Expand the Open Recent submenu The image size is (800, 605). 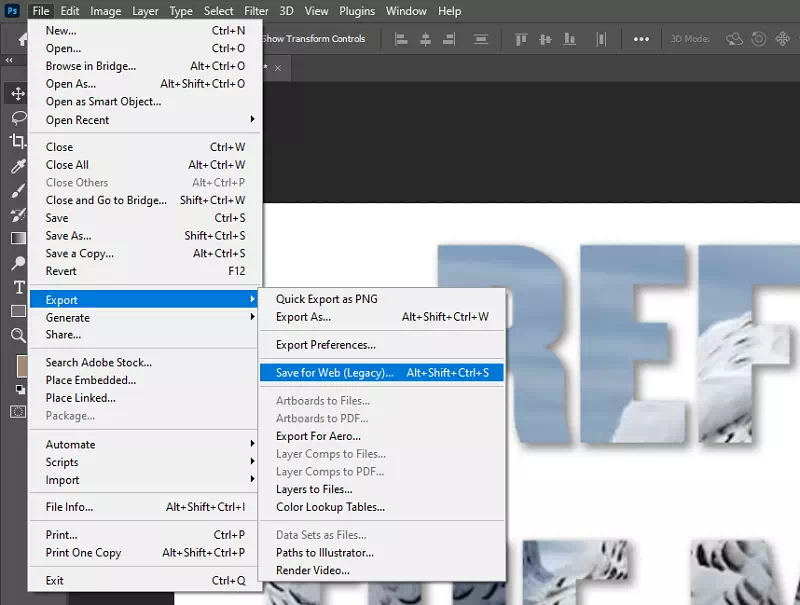145,120
